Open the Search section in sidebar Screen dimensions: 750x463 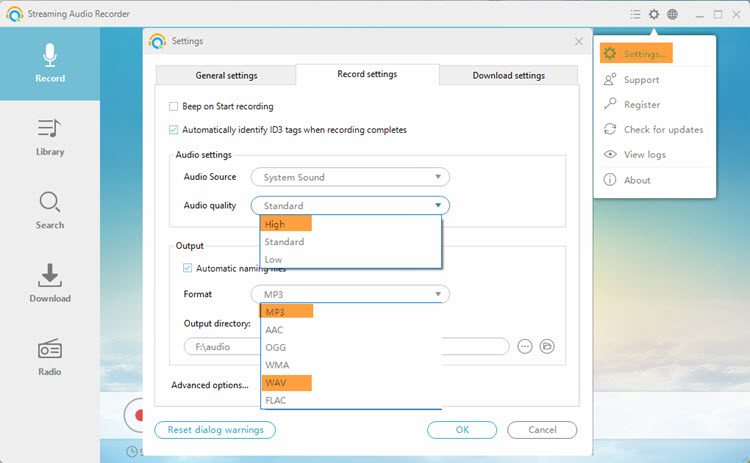[x=49, y=210]
